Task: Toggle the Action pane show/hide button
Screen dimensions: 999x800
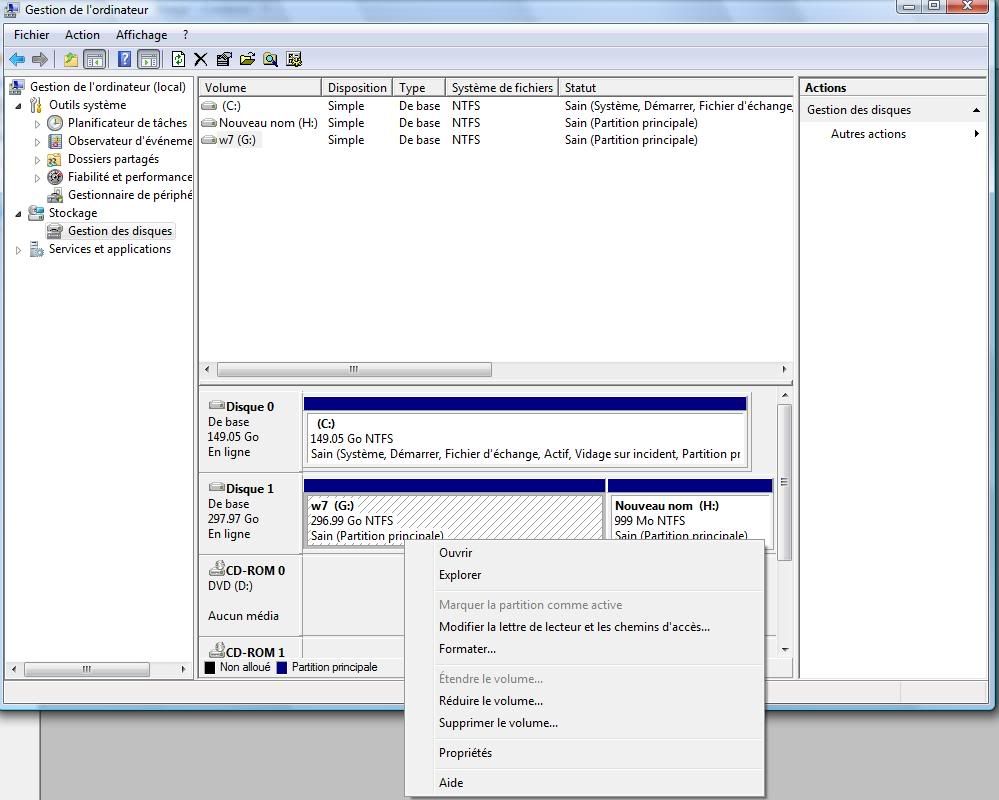Action: point(148,59)
